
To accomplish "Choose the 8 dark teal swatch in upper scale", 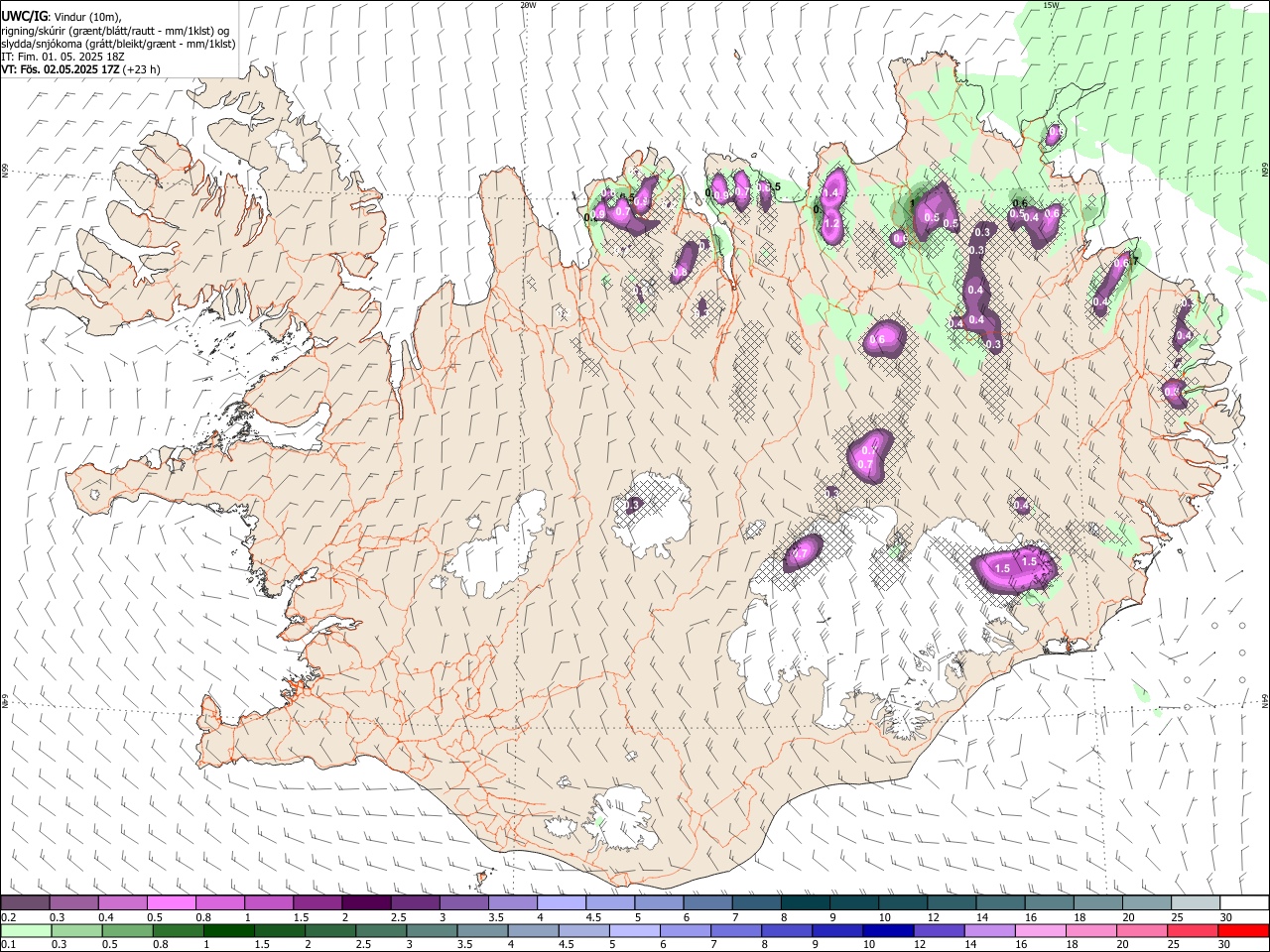I will 806,903.
